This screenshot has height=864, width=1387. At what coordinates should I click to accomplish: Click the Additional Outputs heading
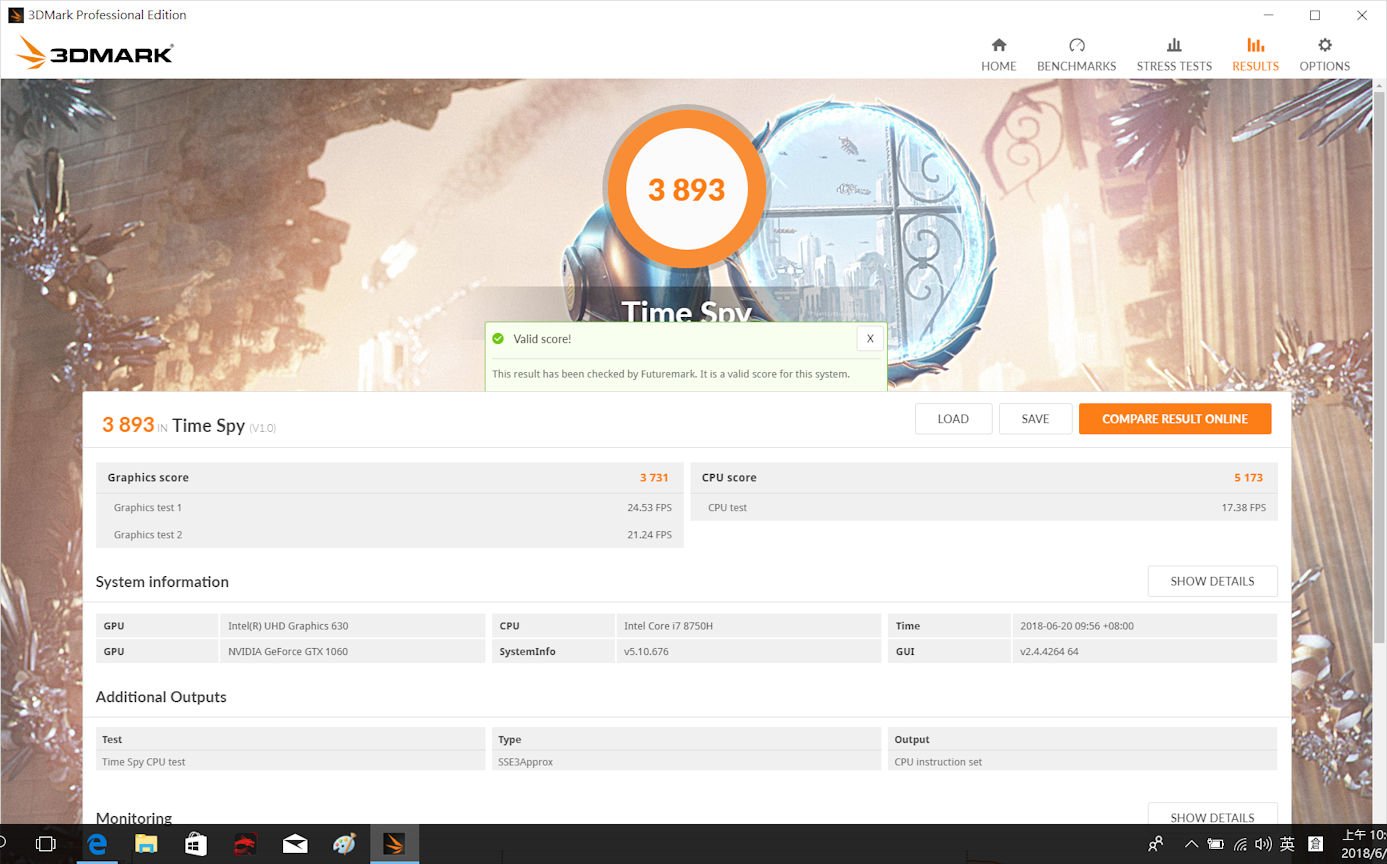161,697
